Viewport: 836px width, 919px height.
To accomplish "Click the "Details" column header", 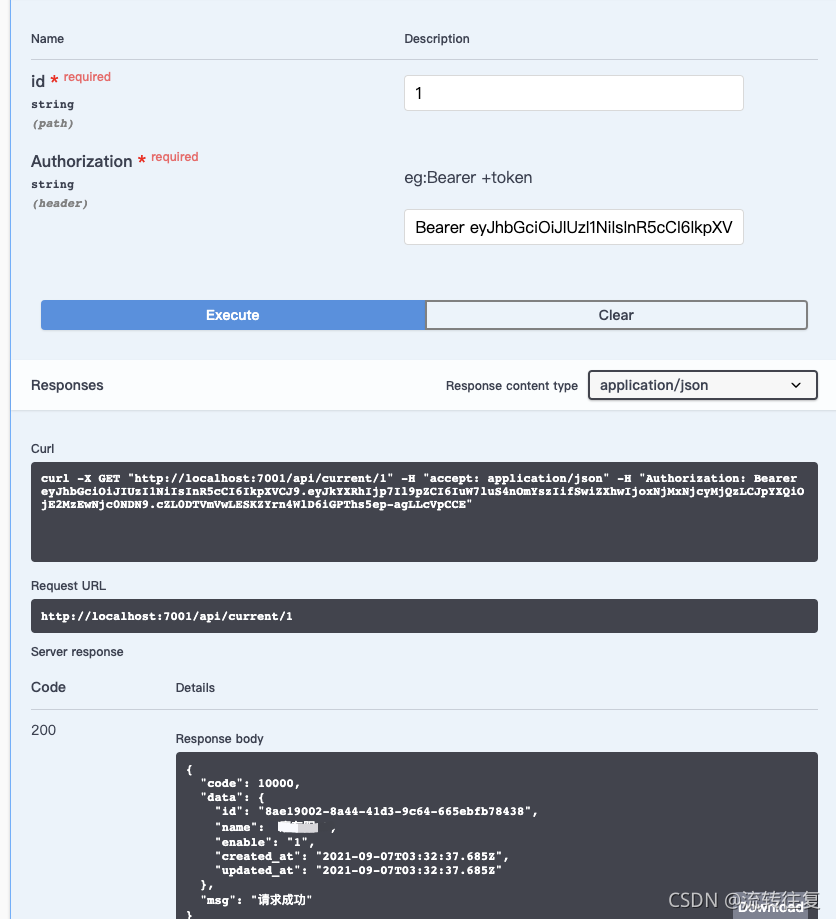I will pyautogui.click(x=195, y=687).
